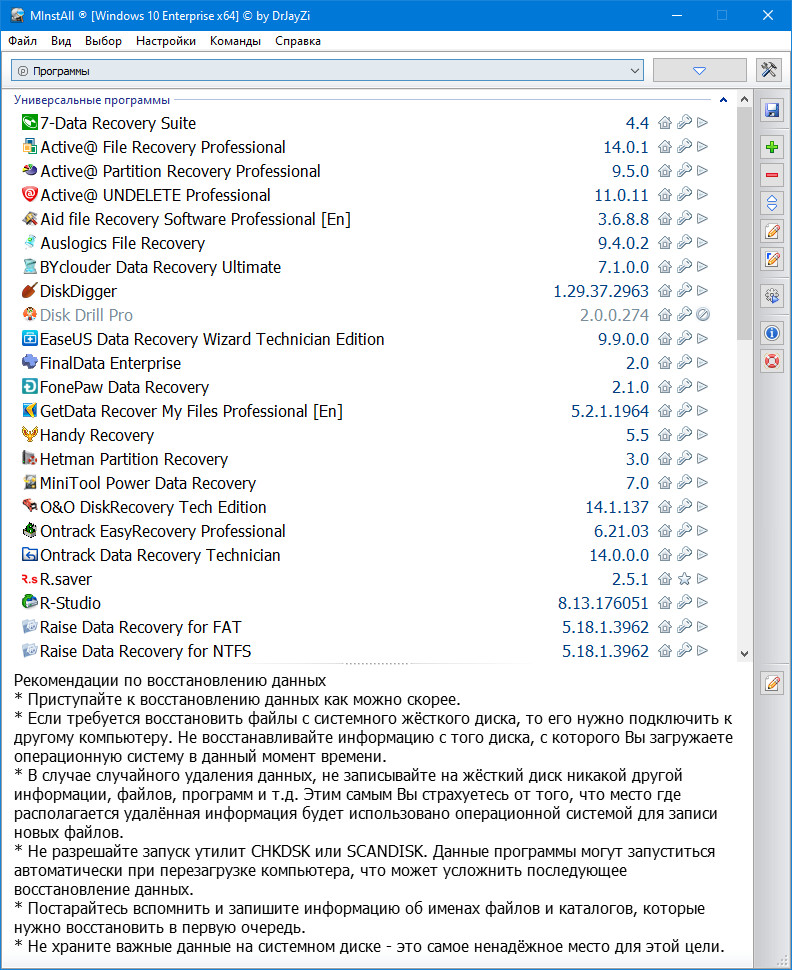Click key icon for Hetman Partition Recovery
Screen dimensions: 792x970
(x=684, y=459)
